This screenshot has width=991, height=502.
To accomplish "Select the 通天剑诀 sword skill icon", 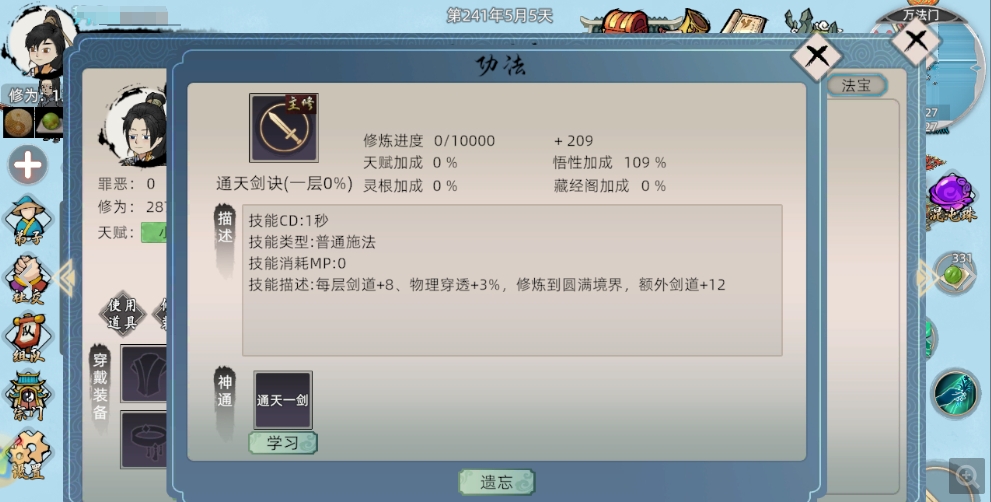I will pos(284,128).
